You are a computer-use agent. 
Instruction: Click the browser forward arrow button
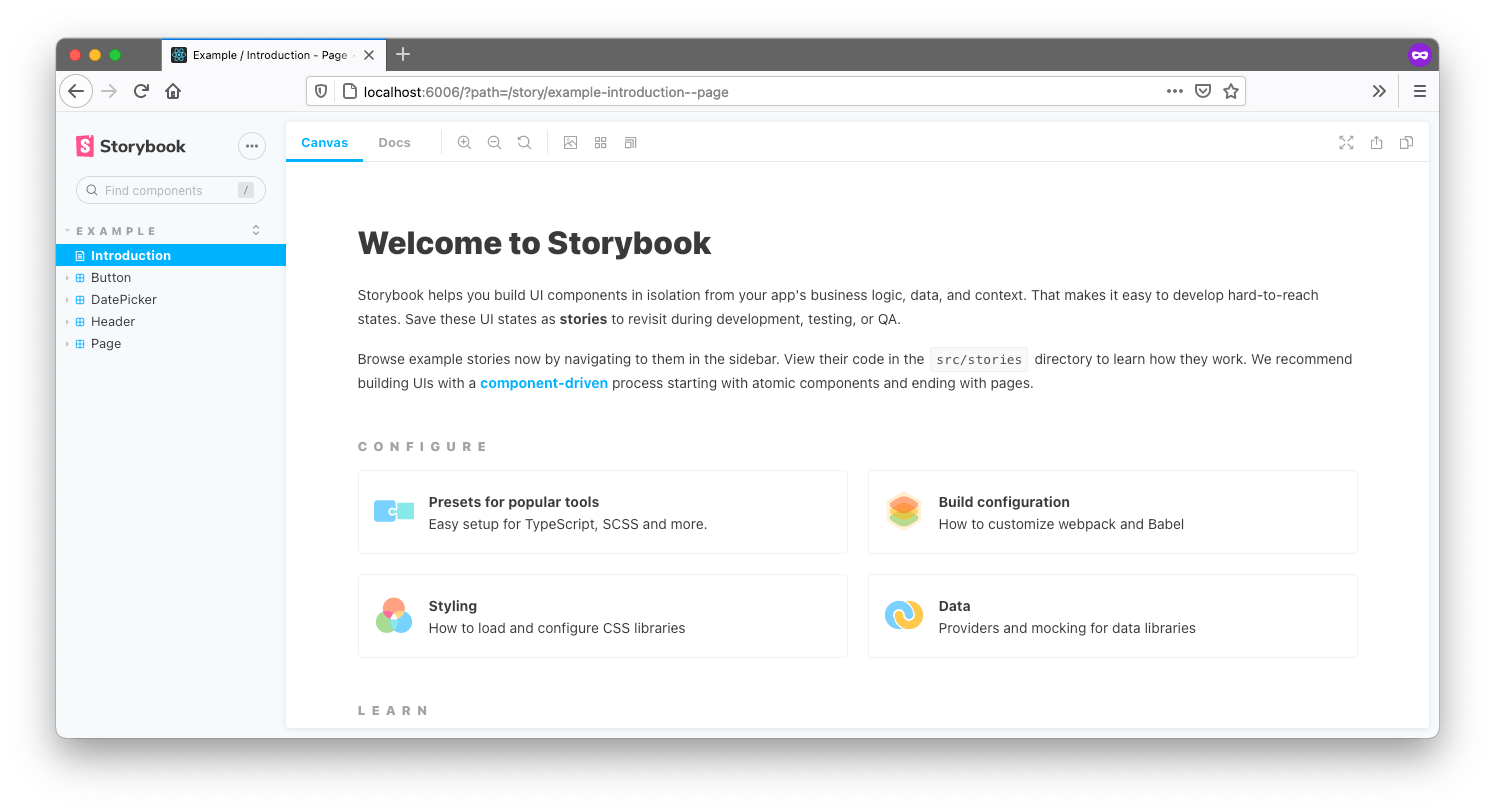[109, 91]
